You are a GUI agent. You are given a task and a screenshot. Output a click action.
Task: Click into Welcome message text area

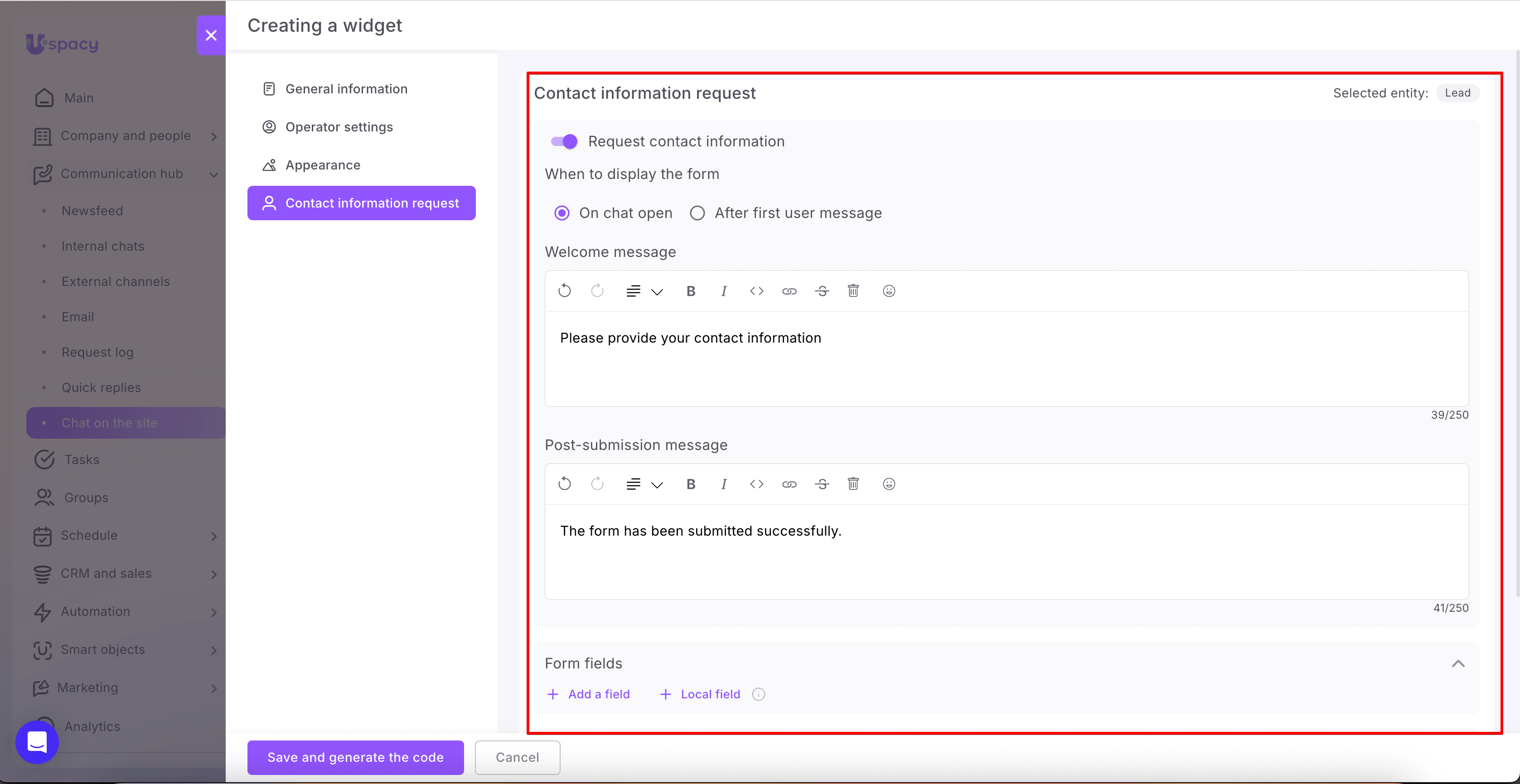[x=1007, y=358]
